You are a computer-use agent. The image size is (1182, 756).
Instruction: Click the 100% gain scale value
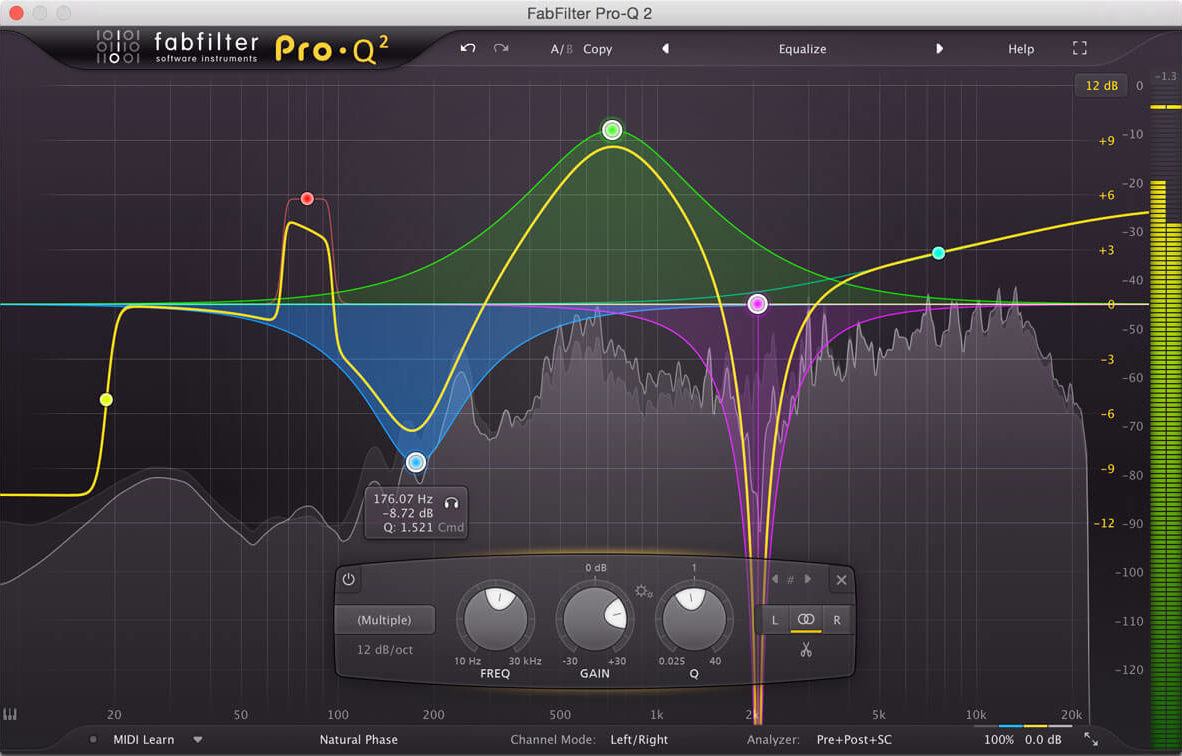click(x=998, y=739)
